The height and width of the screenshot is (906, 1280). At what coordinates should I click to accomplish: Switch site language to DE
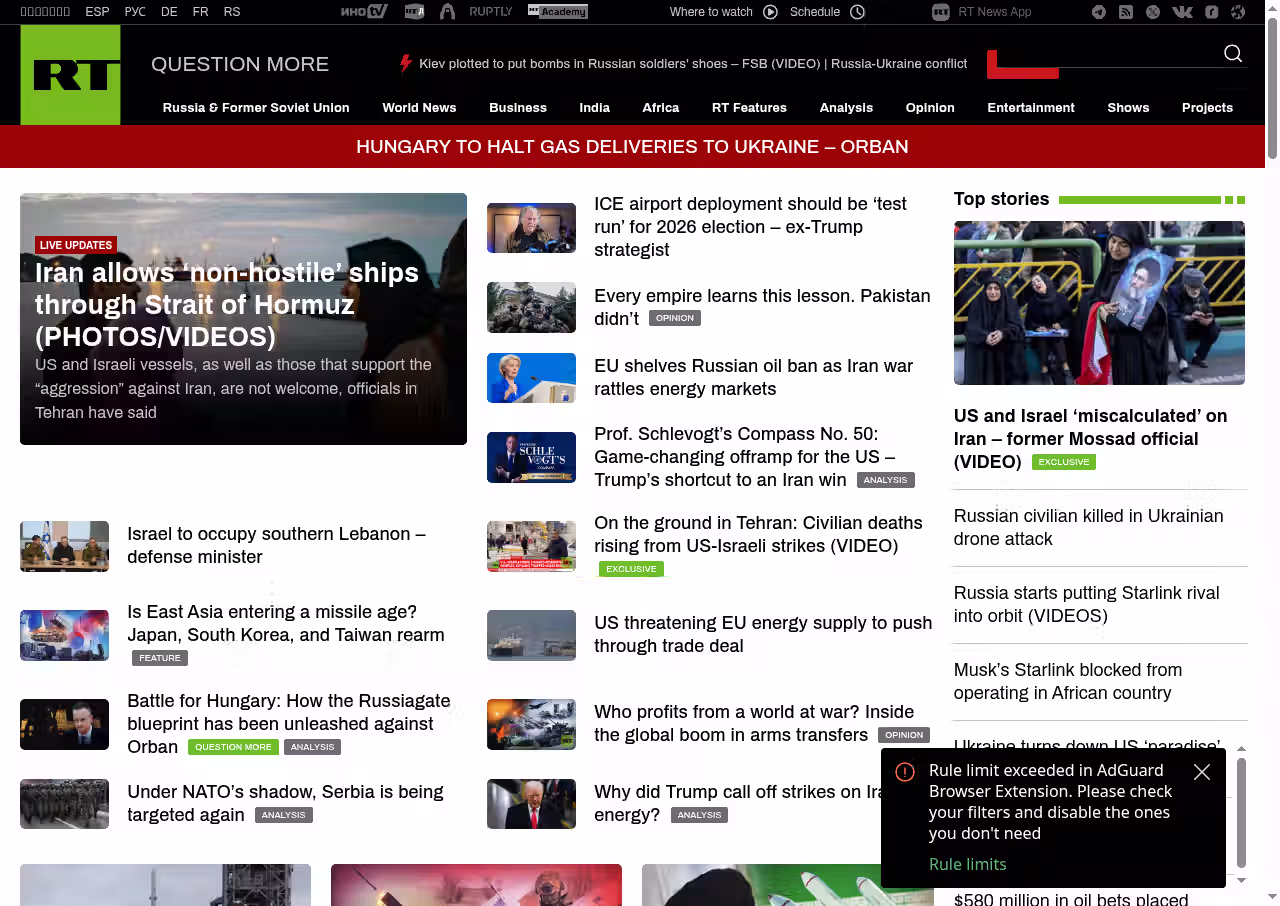click(169, 12)
